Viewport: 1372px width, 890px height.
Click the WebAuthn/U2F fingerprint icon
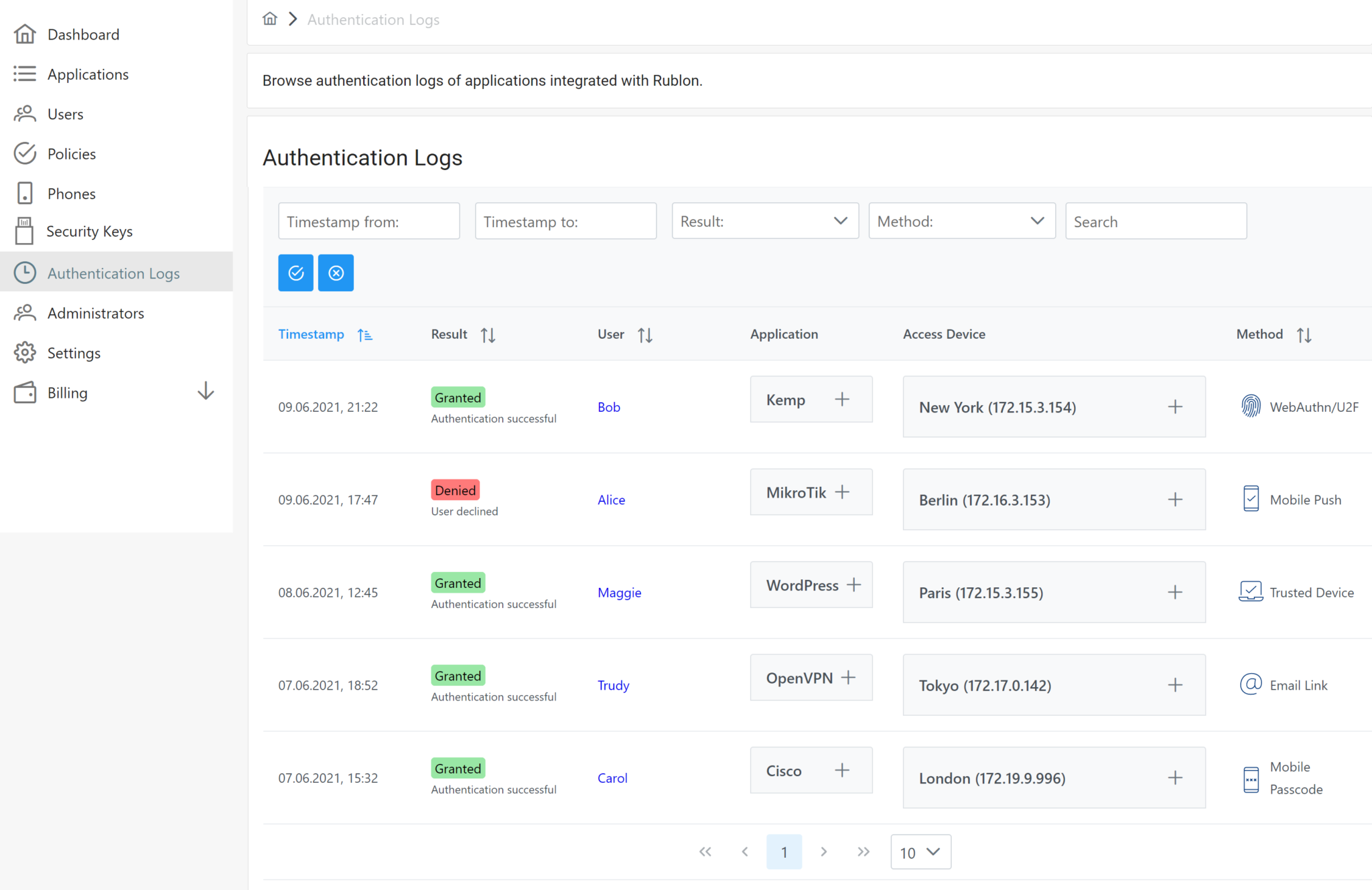[1251, 406]
